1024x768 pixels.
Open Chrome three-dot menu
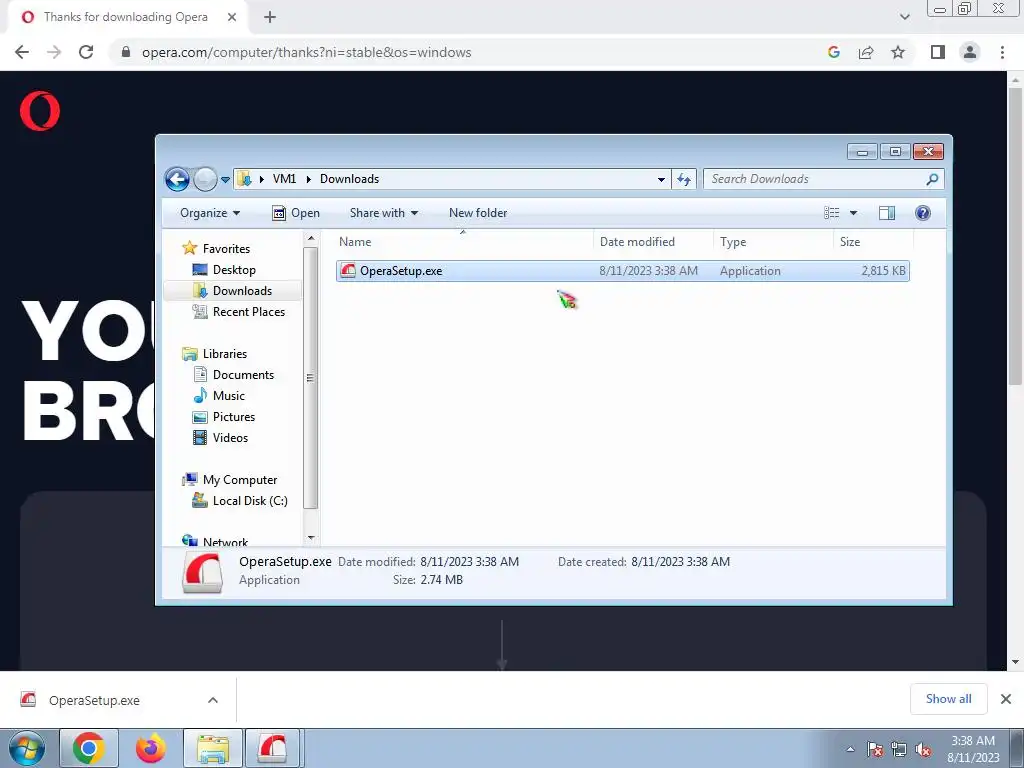click(x=1002, y=52)
